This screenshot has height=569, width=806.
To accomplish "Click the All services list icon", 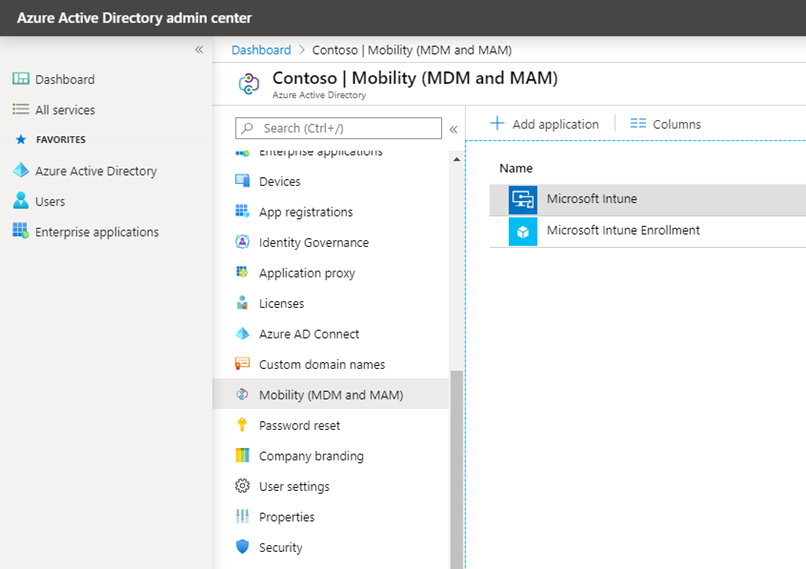I will [21, 109].
